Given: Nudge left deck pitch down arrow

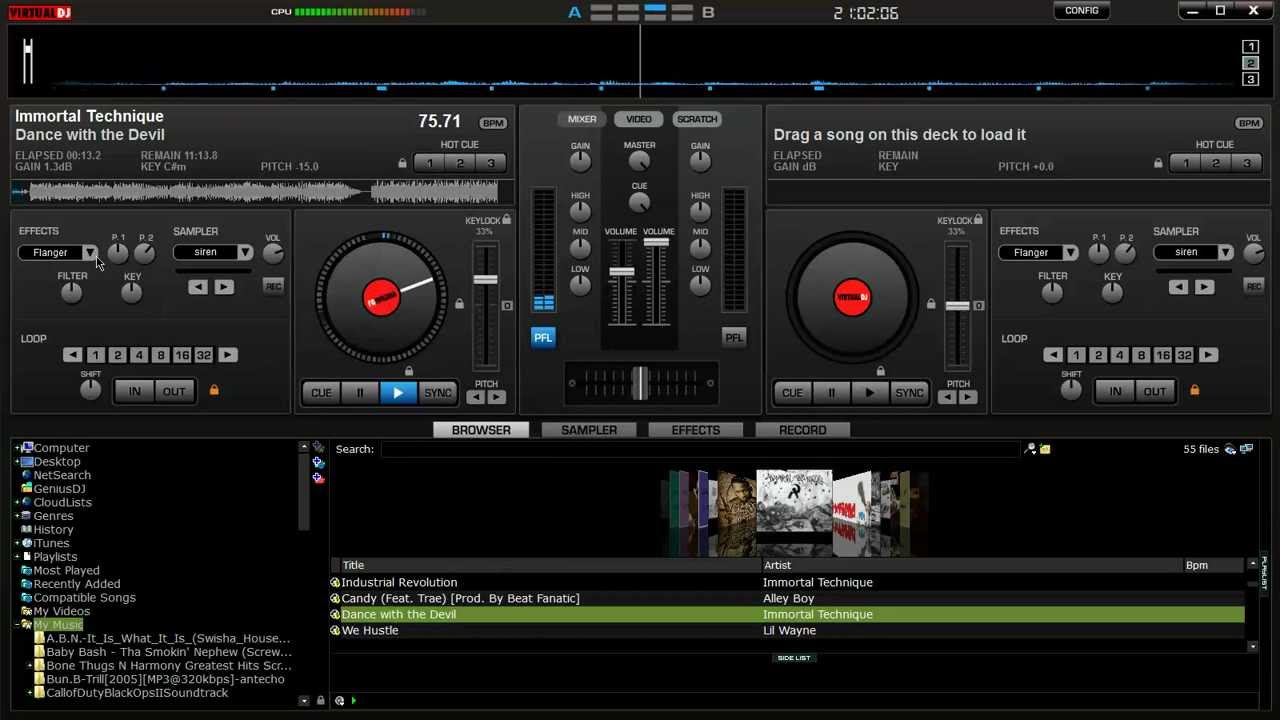Looking at the screenshot, I should 476,397.
